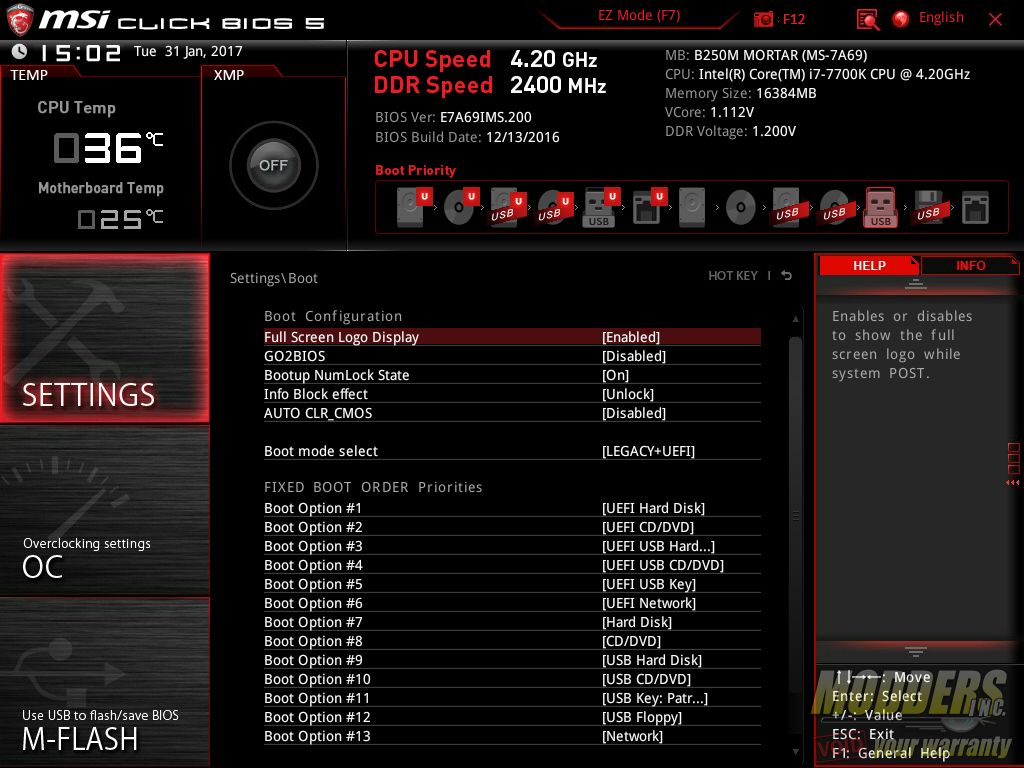Screen dimensions: 1024x768
Task: Open Boot Option #13 Network dropdown
Action: point(632,735)
